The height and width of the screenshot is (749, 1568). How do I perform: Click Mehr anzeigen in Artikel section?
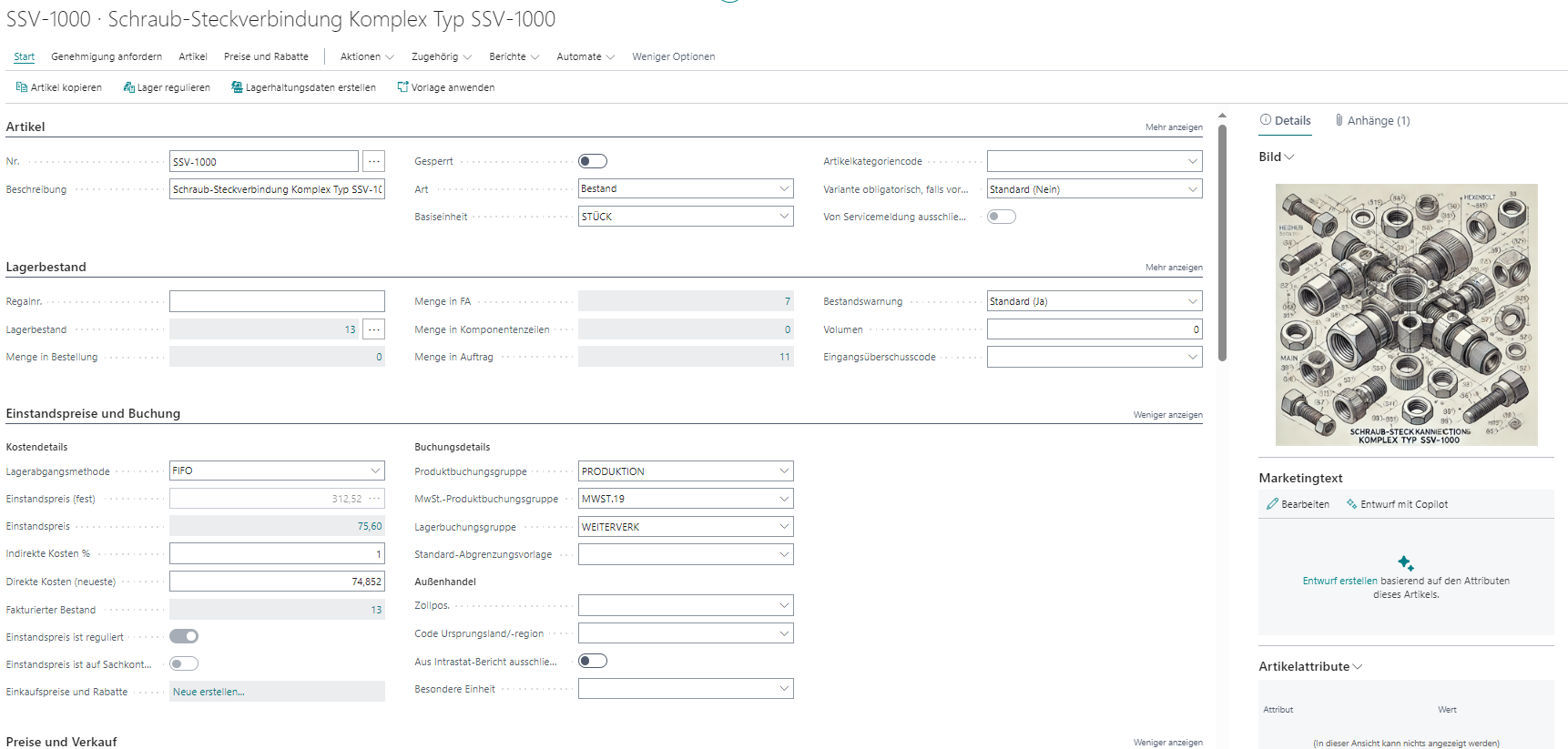click(x=1174, y=127)
